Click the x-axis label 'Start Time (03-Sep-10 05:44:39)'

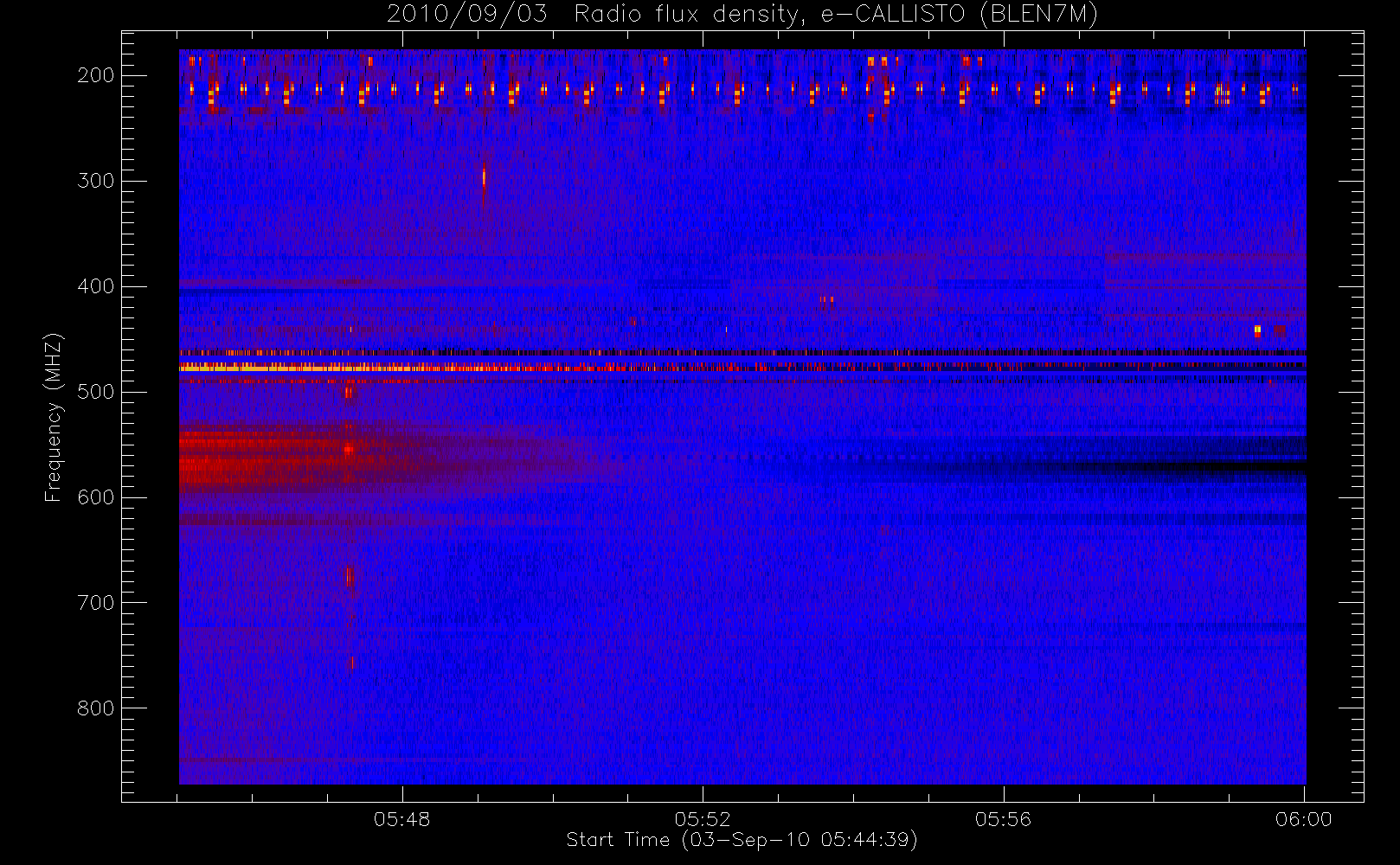click(742, 840)
